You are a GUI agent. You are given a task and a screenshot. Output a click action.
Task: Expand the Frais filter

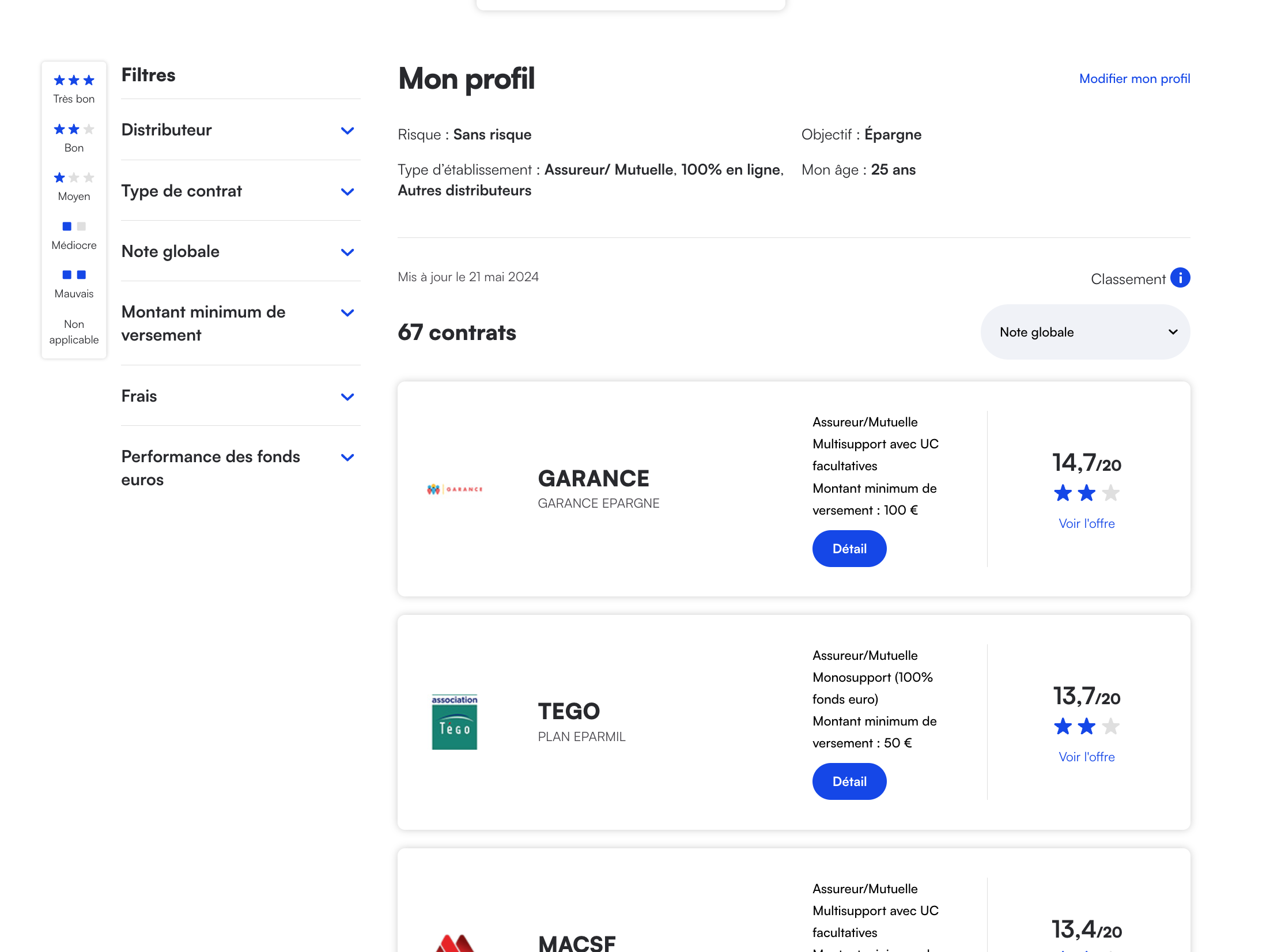click(x=241, y=396)
